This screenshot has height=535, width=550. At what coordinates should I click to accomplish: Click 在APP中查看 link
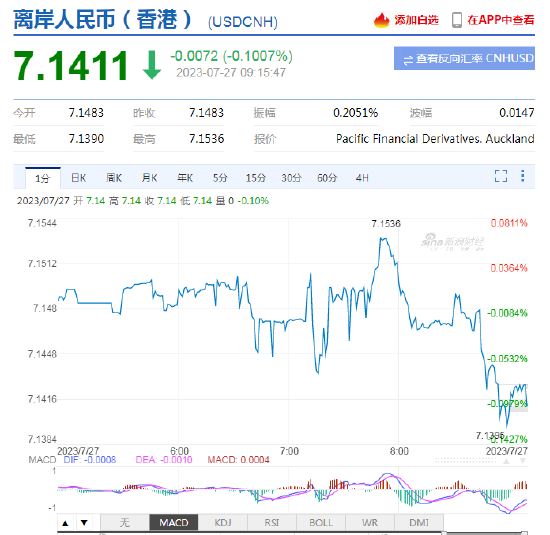tap(501, 20)
